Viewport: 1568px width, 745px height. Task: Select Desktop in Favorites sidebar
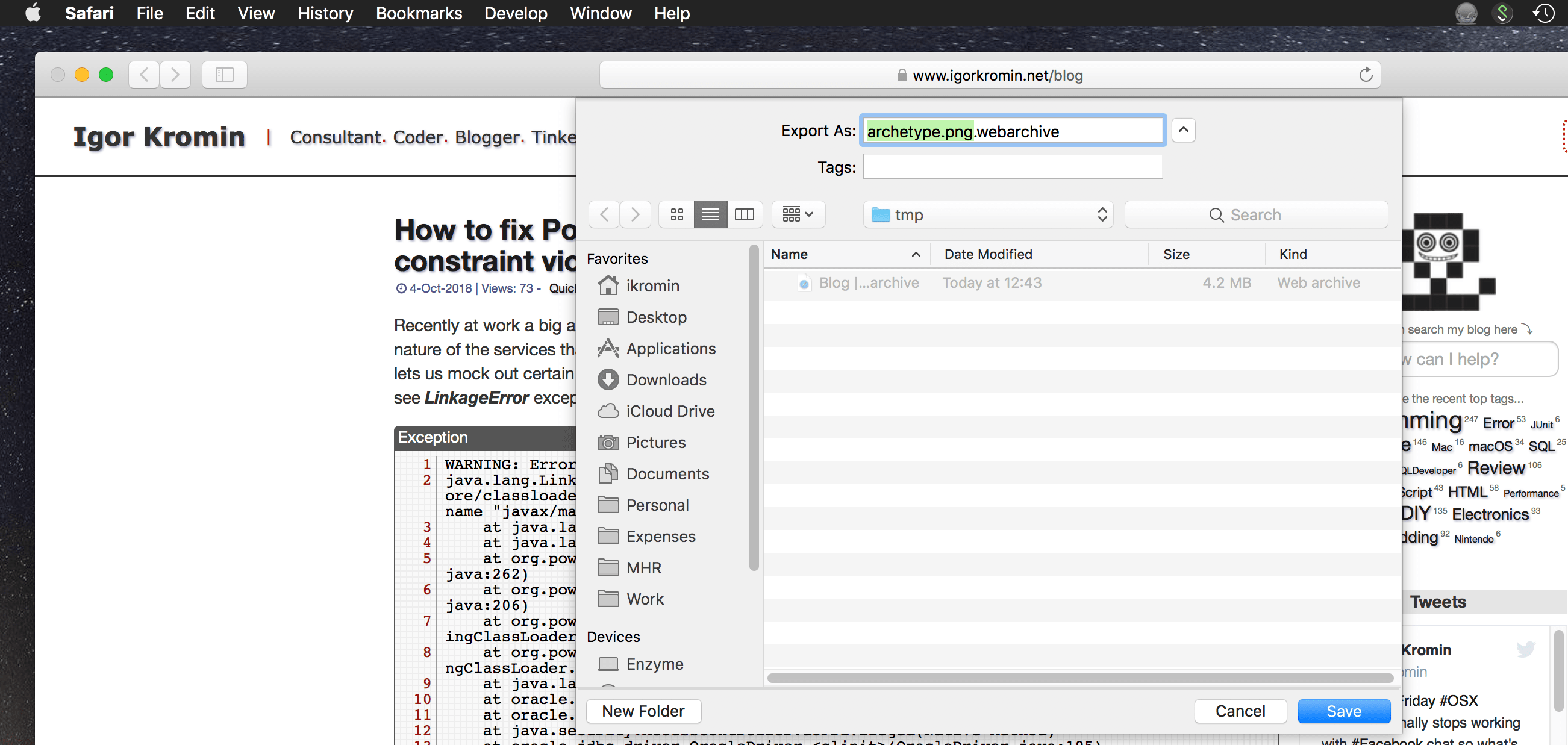tap(642, 317)
